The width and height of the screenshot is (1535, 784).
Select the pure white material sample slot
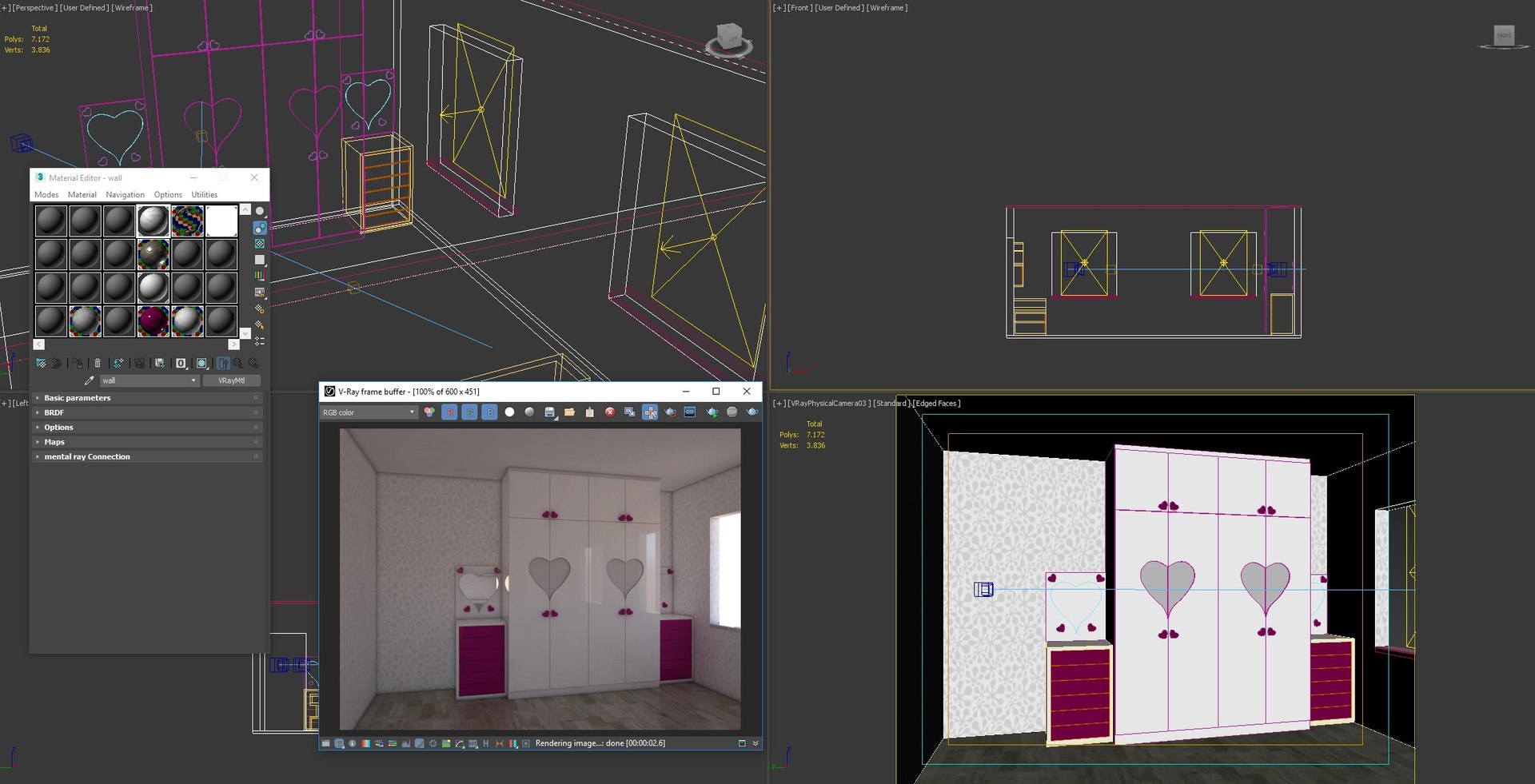(x=221, y=221)
